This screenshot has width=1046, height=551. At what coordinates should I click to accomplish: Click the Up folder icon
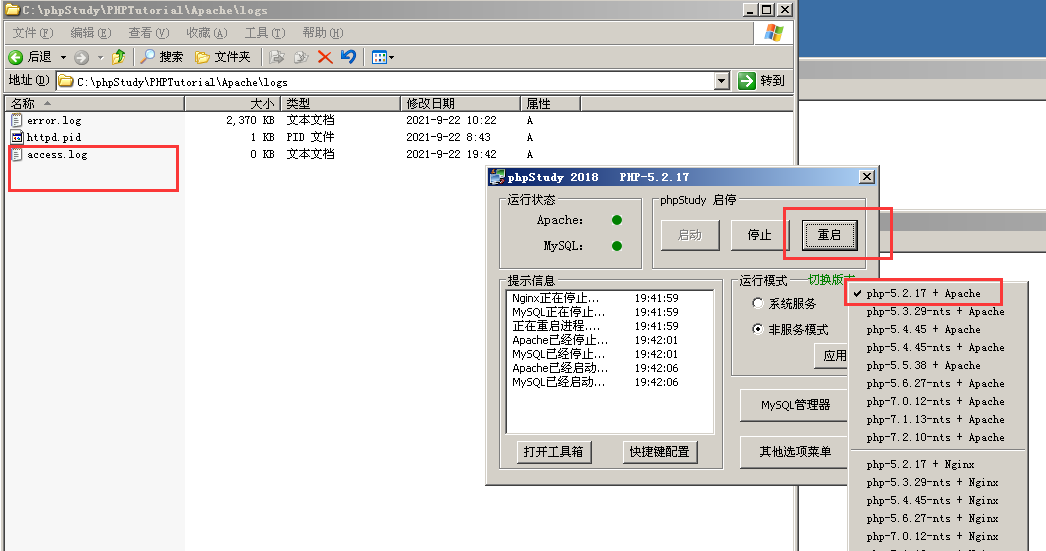point(119,57)
